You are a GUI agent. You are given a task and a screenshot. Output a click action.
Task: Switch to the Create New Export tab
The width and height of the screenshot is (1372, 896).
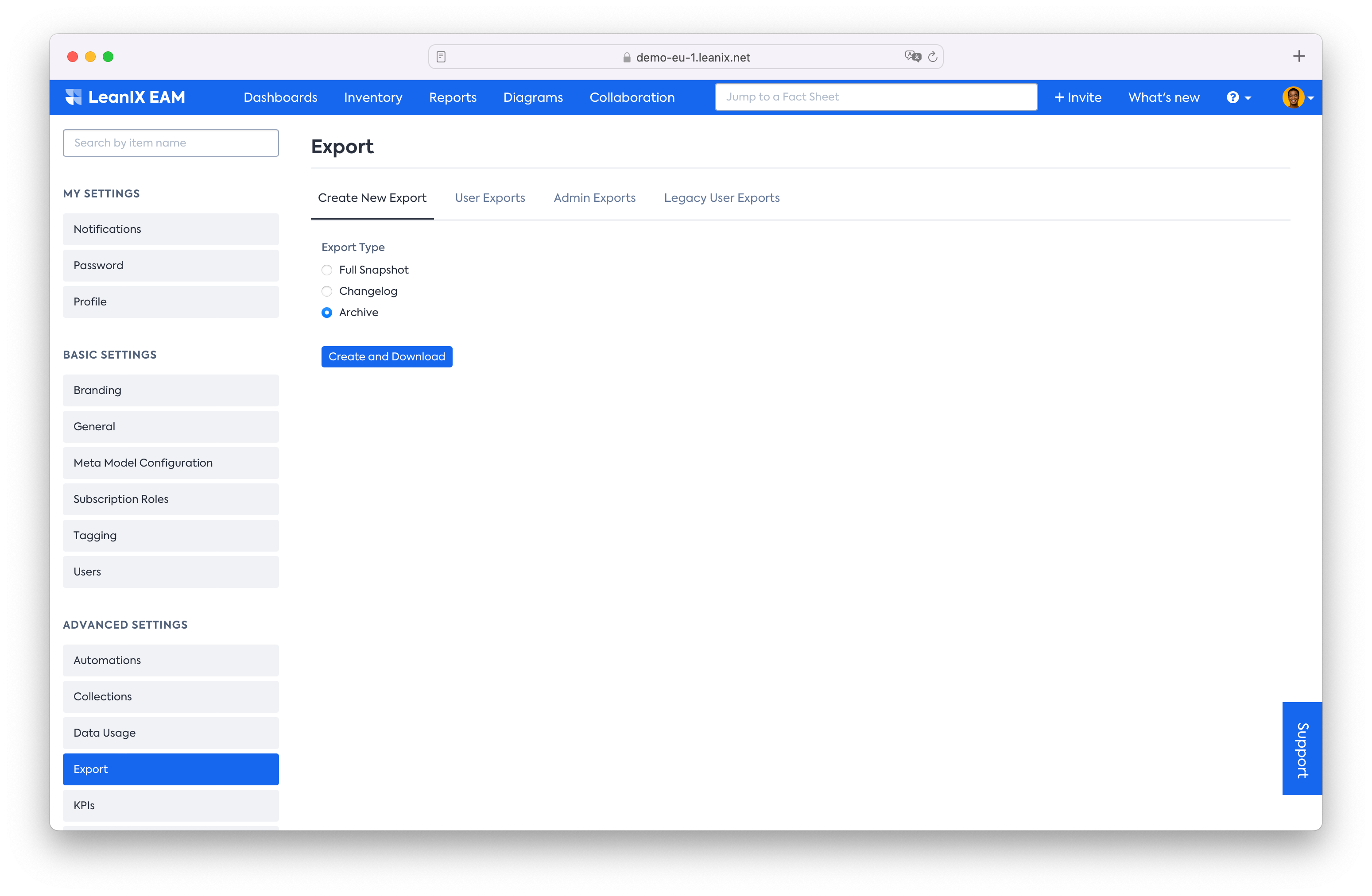372,197
